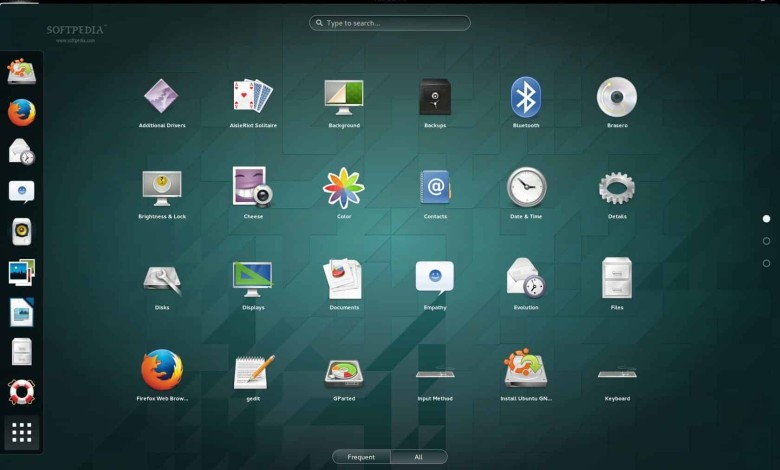Open Shotwell photo manager in dock
This screenshot has width=780, height=470.
21,272
